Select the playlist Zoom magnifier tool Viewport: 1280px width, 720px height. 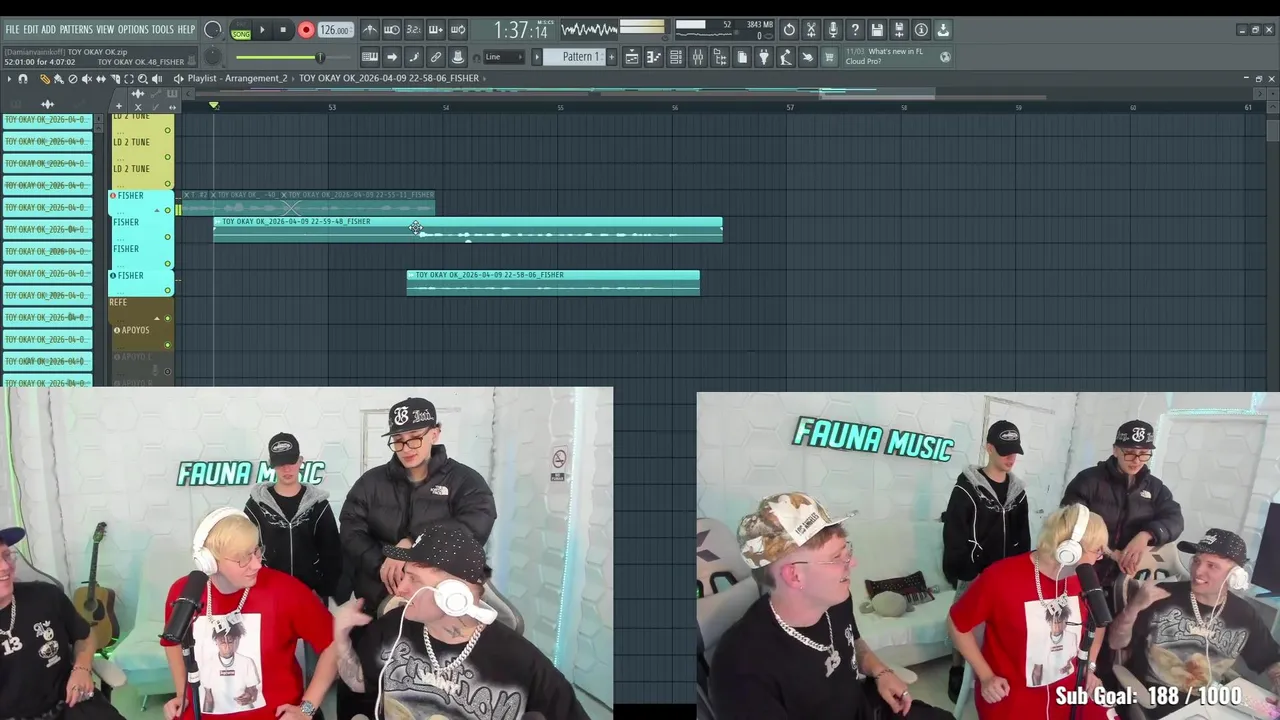[143, 78]
